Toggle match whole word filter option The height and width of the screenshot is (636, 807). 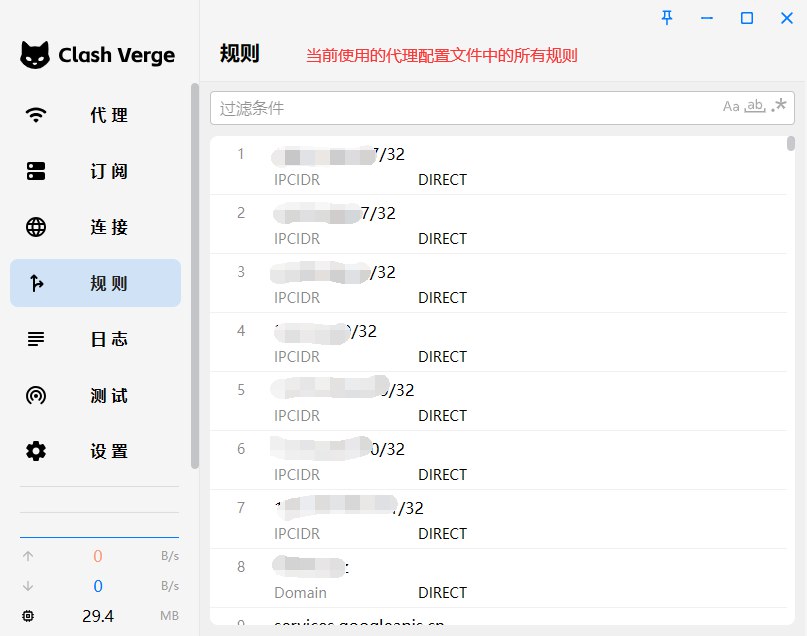(x=756, y=107)
